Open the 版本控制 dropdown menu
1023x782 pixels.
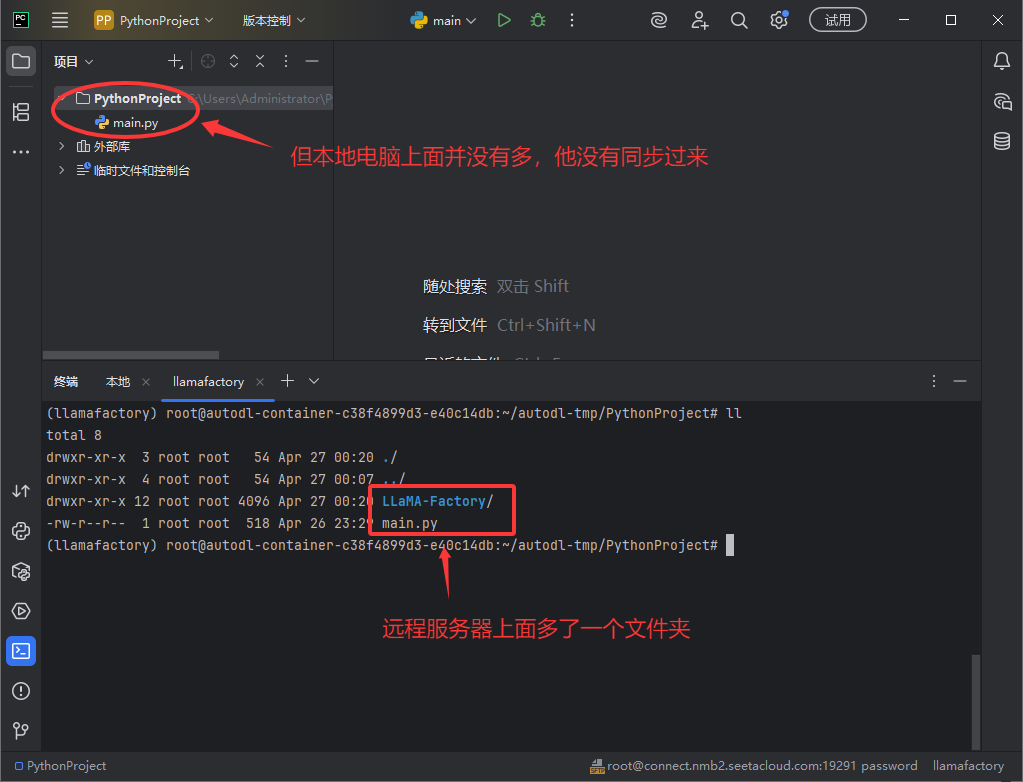pos(273,20)
